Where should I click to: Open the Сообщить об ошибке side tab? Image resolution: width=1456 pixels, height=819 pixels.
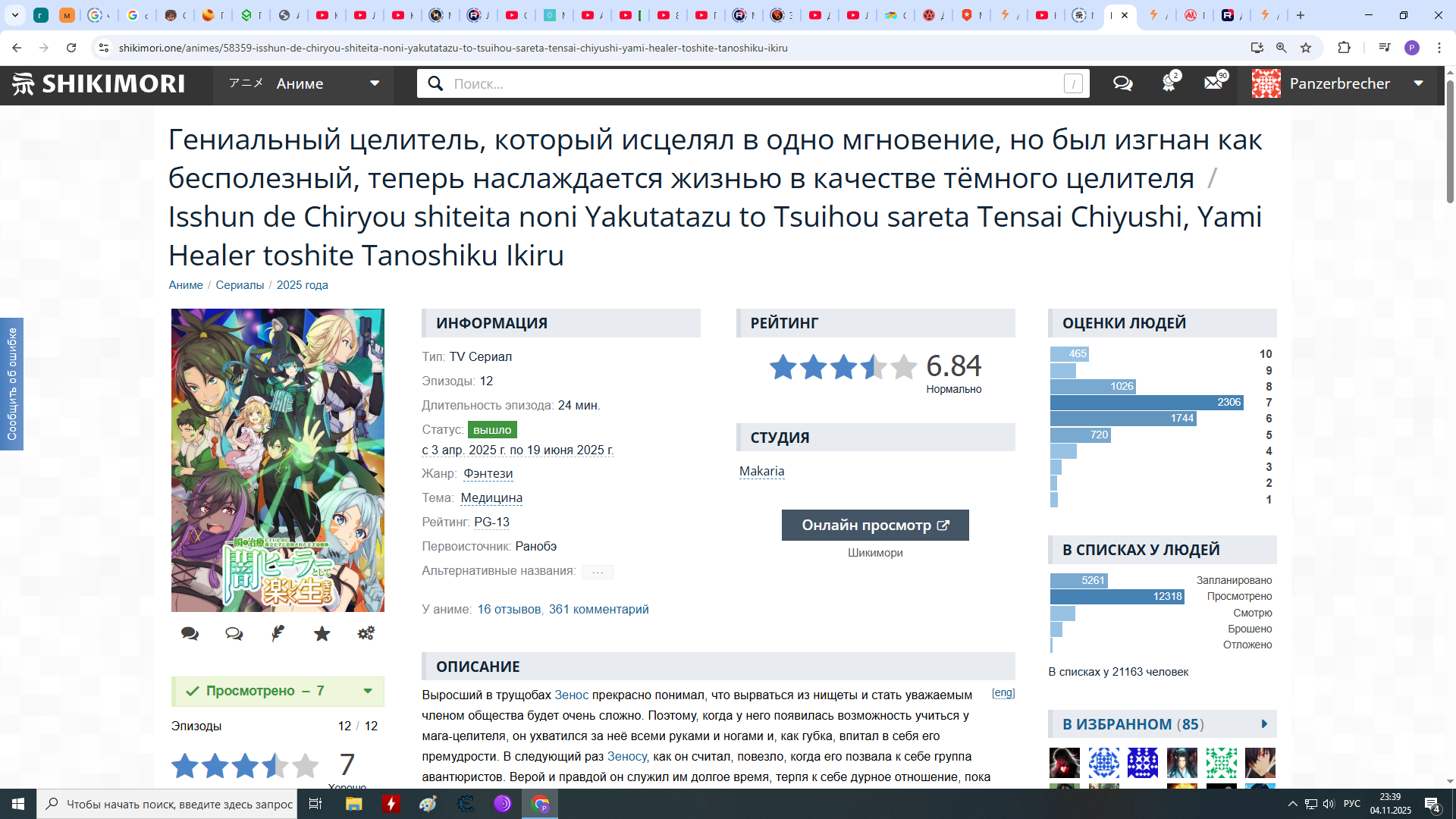coord(11,384)
